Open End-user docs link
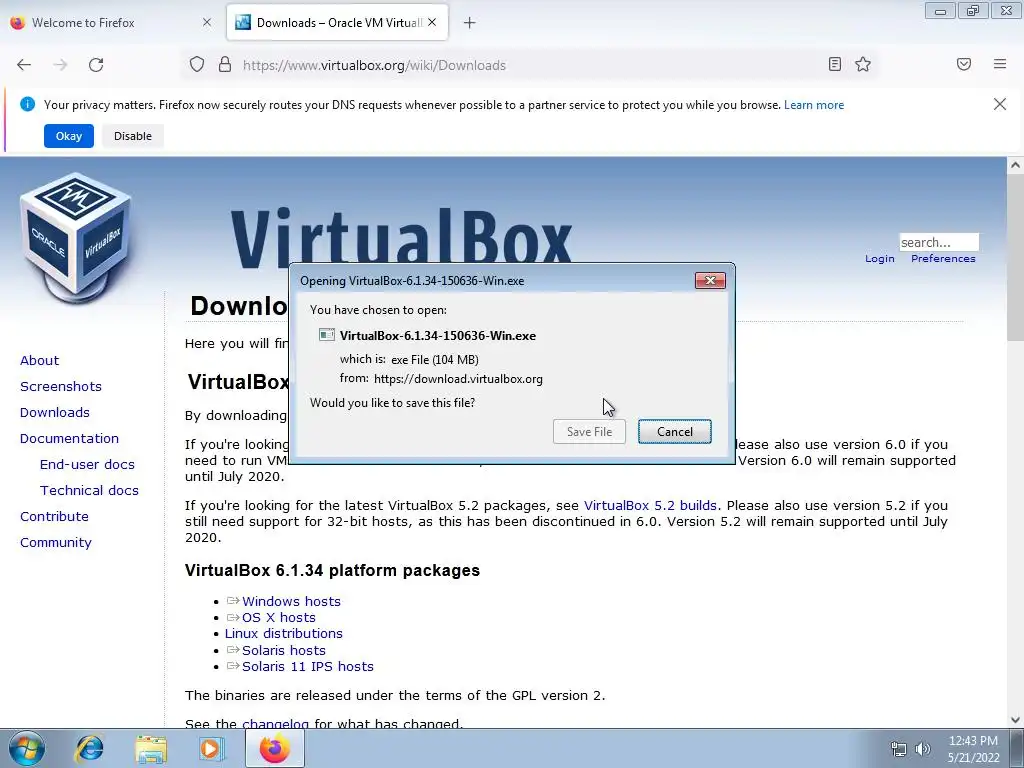1024x768 pixels. [87, 464]
